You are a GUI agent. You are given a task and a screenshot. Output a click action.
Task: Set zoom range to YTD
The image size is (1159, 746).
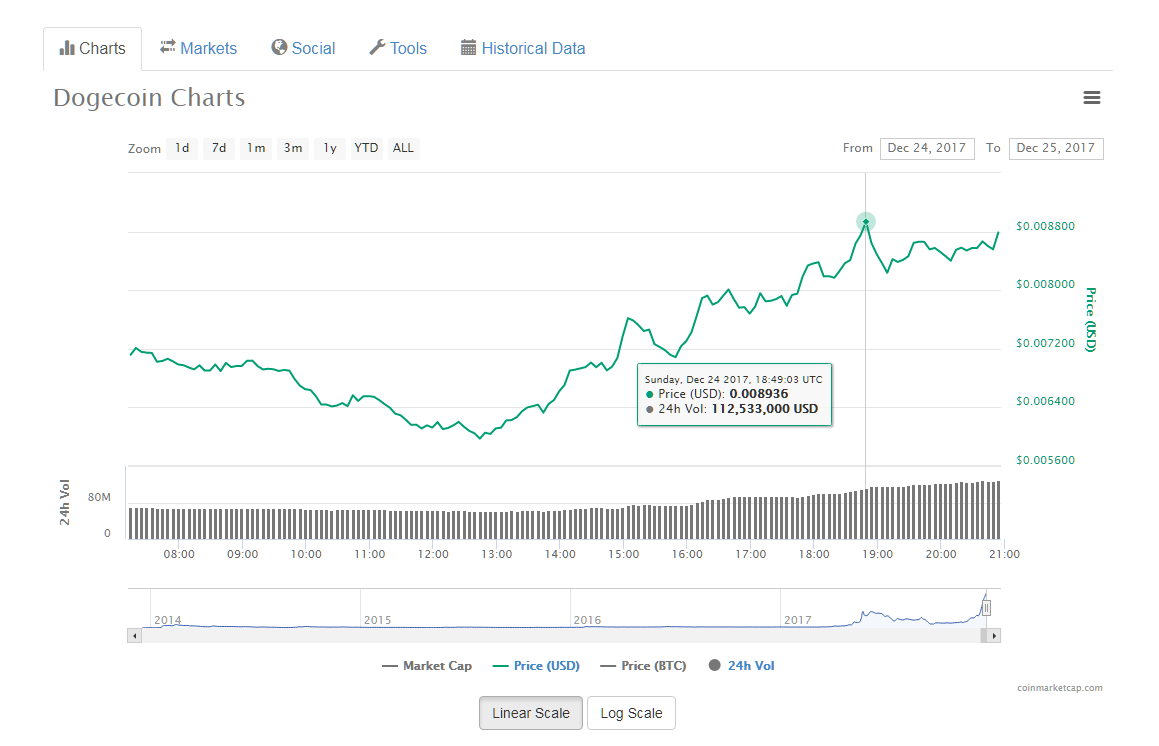[366, 148]
